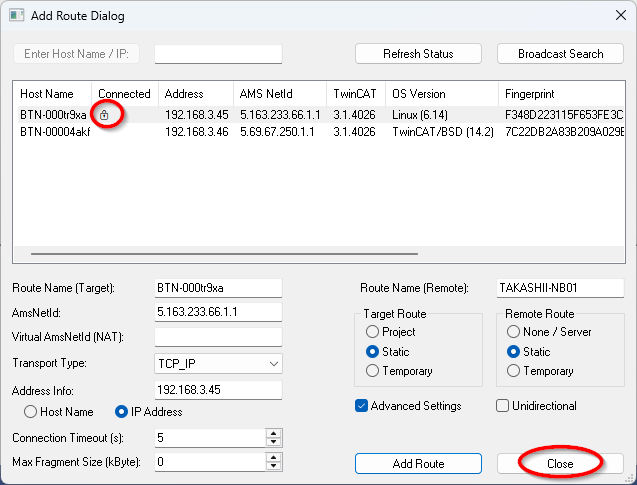This screenshot has width=637, height=485.
Task: Increase the Connection Timeout value
Action: 273,433
